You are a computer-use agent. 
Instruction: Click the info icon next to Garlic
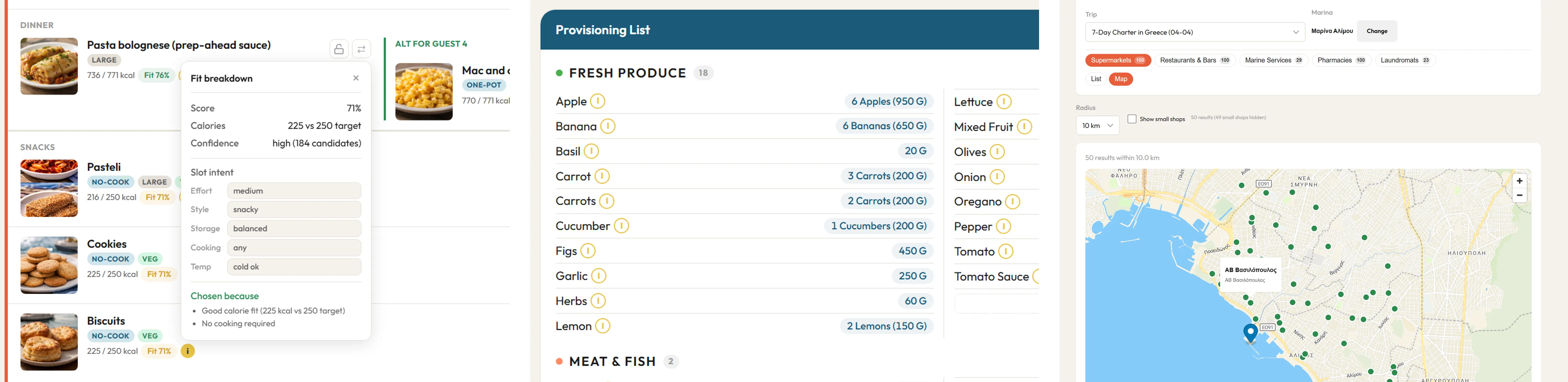pos(599,276)
